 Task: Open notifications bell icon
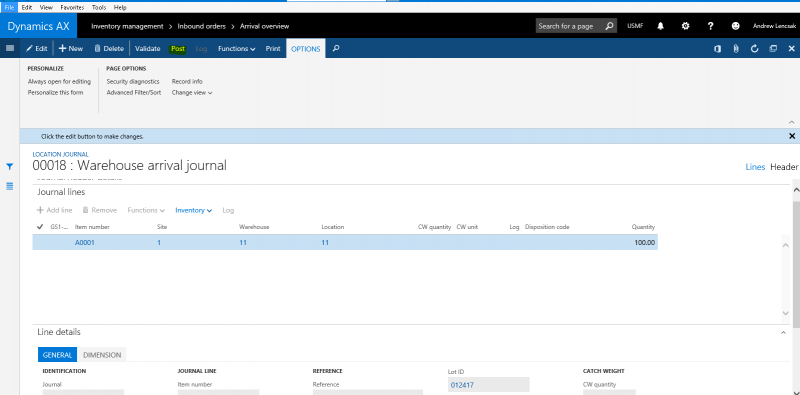pos(660,26)
